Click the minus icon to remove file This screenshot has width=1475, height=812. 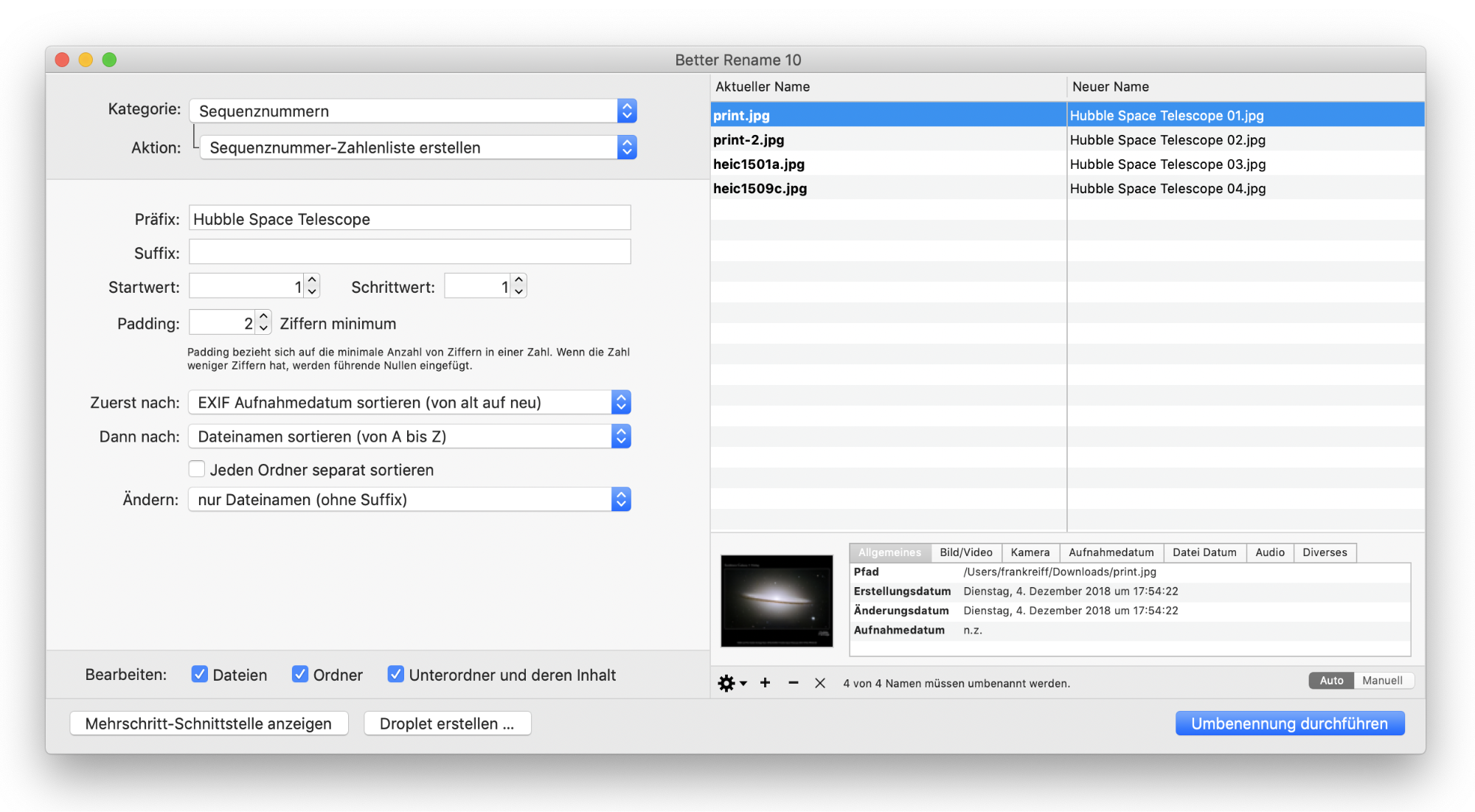[794, 683]
